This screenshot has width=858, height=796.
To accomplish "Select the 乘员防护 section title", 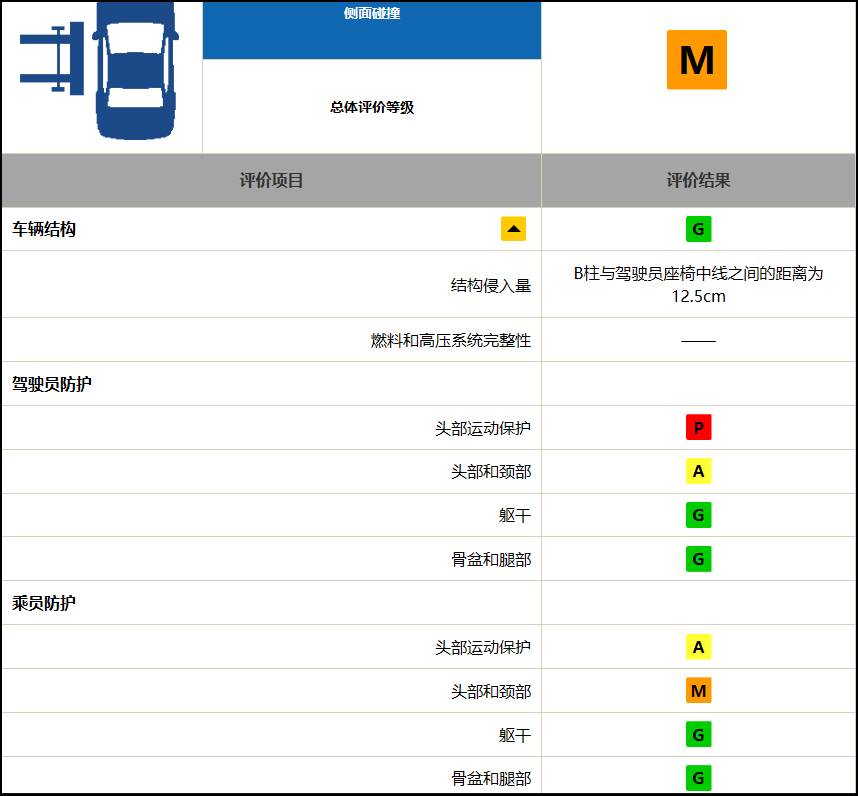I will 44,603.
